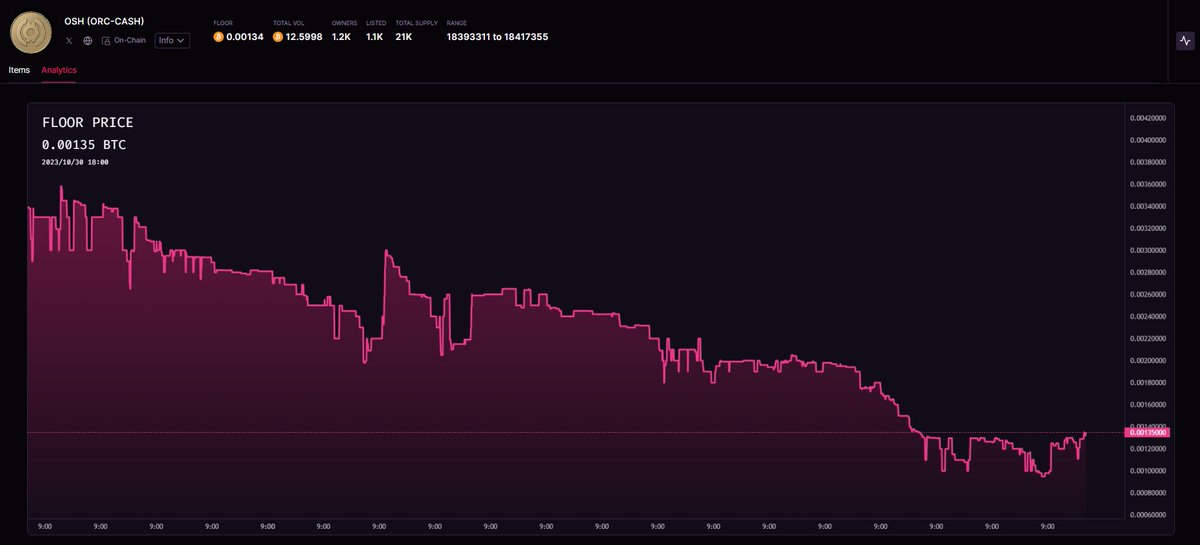Click the Bitcoin icon beside floor price
Image resolution: width=1200 pixels, height=545 pixels.
pyautogui.click(x=218, y=37)
